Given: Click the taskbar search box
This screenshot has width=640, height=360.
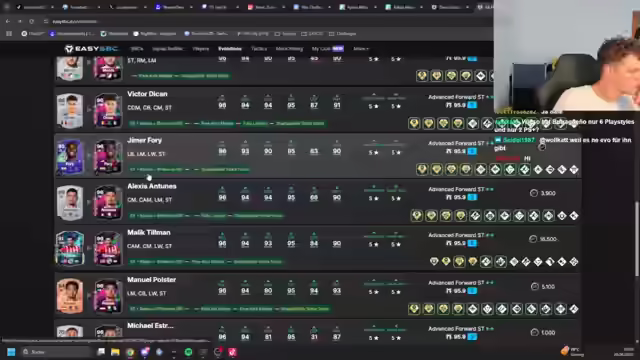Looking at the screenshot, I should [x=56, y=352].
